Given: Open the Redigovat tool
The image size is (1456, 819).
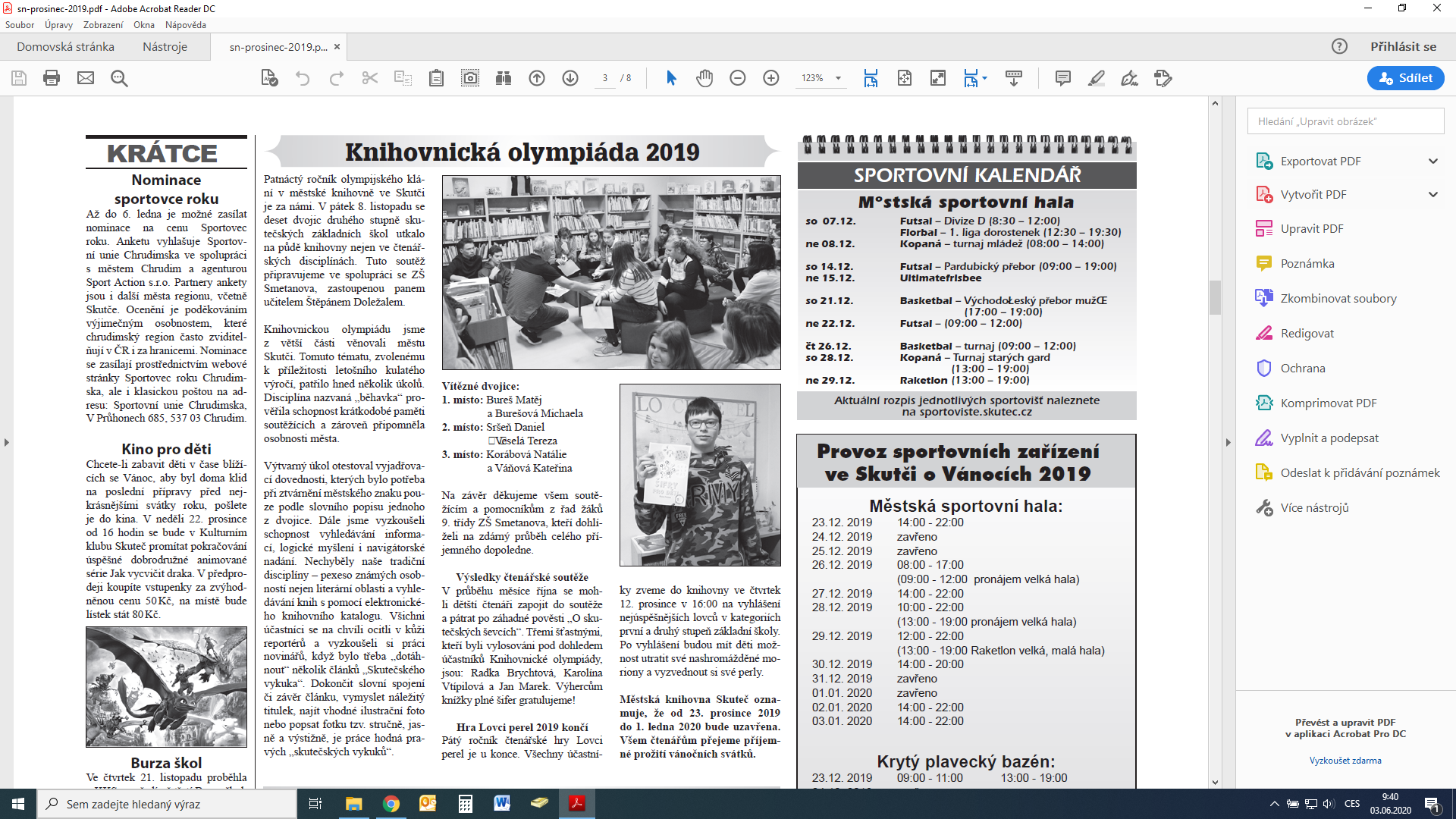Looking at the screenshot, I should pyautogui.click(x=1307, y=333).
